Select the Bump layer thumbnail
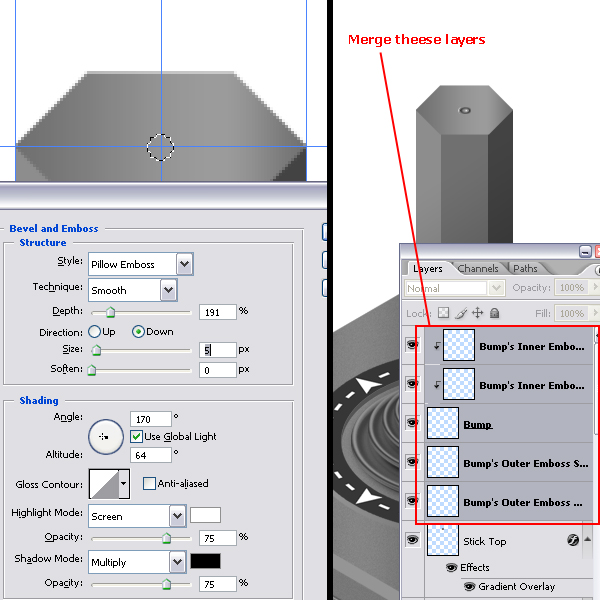Screen dimensions: 600x600 [x=443, y=423]
